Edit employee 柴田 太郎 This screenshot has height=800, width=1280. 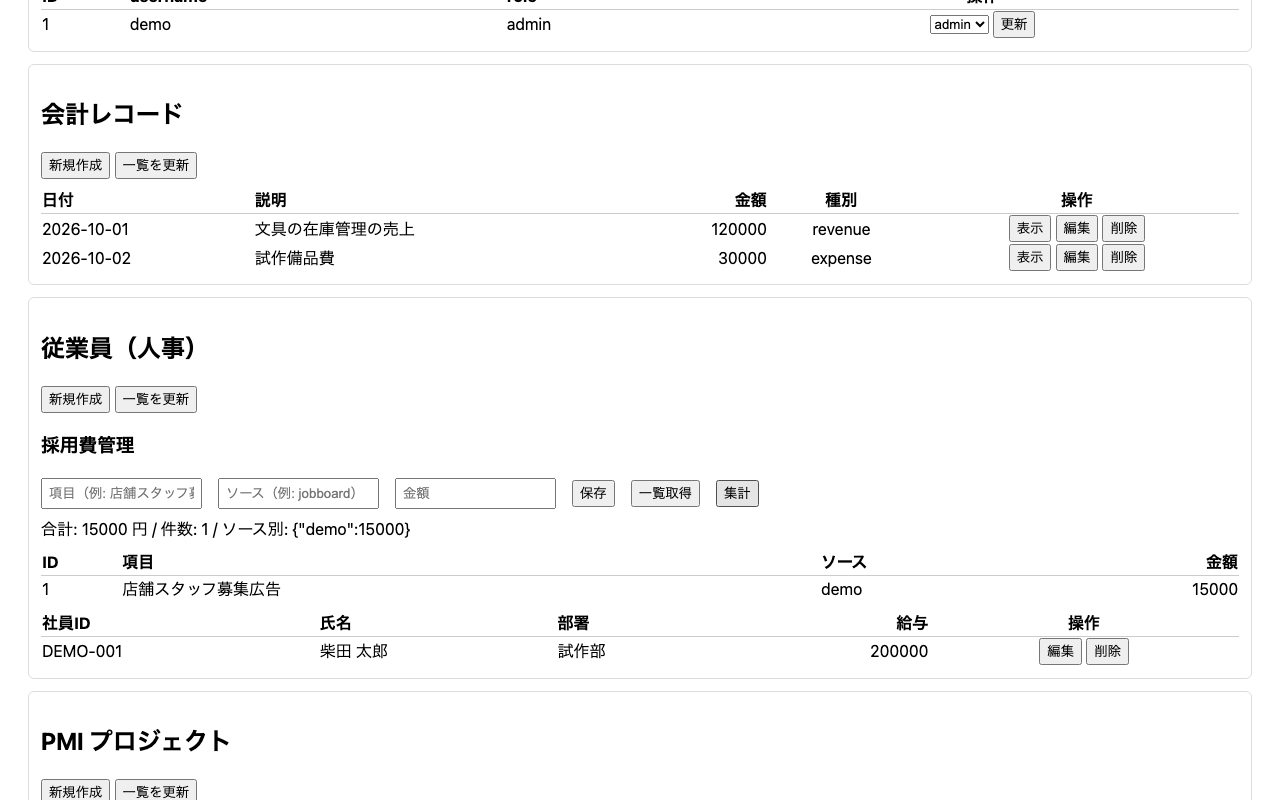coord(1060,651)
